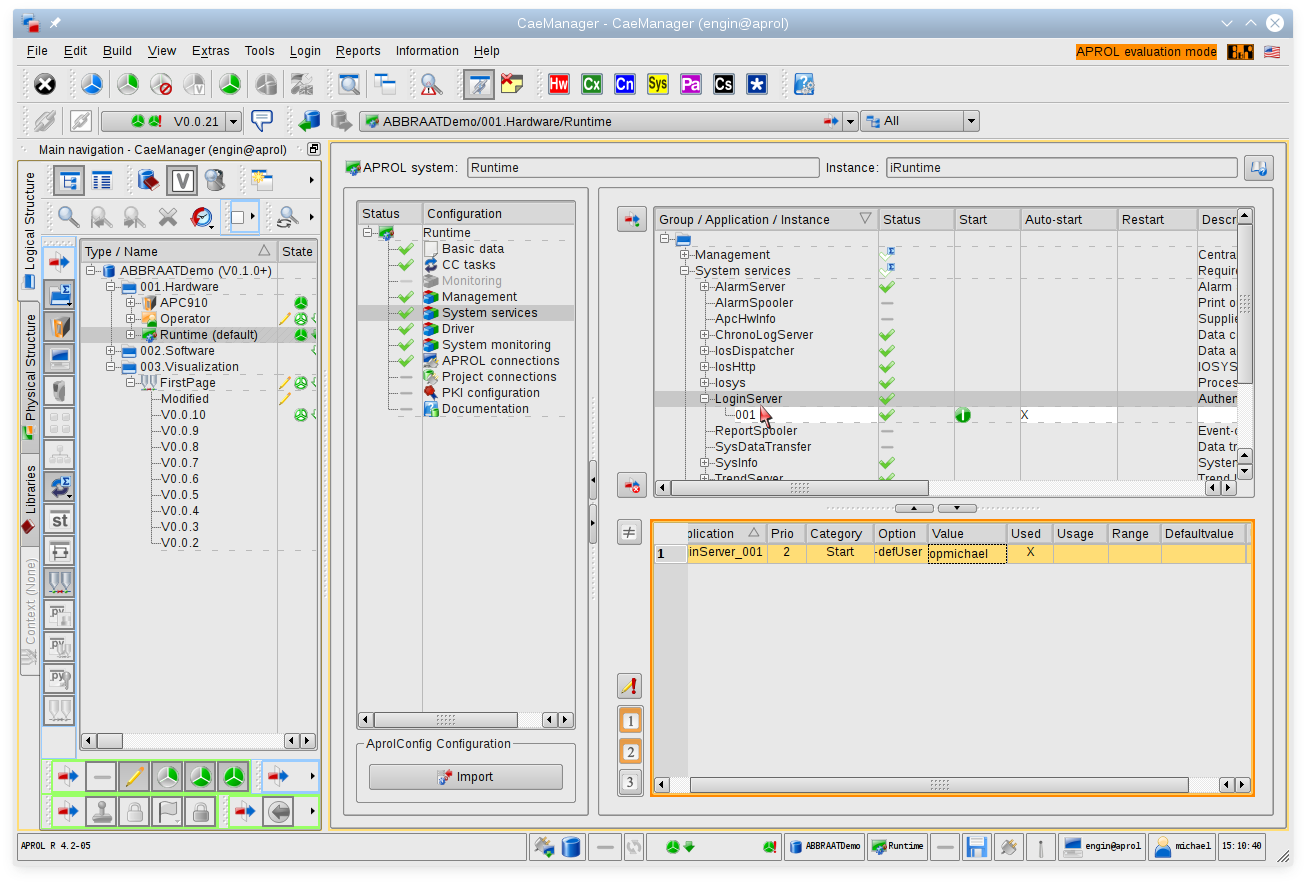Click the pencil with red exclamation icon
Screen dimensions: 1306x883
(629, 686)
